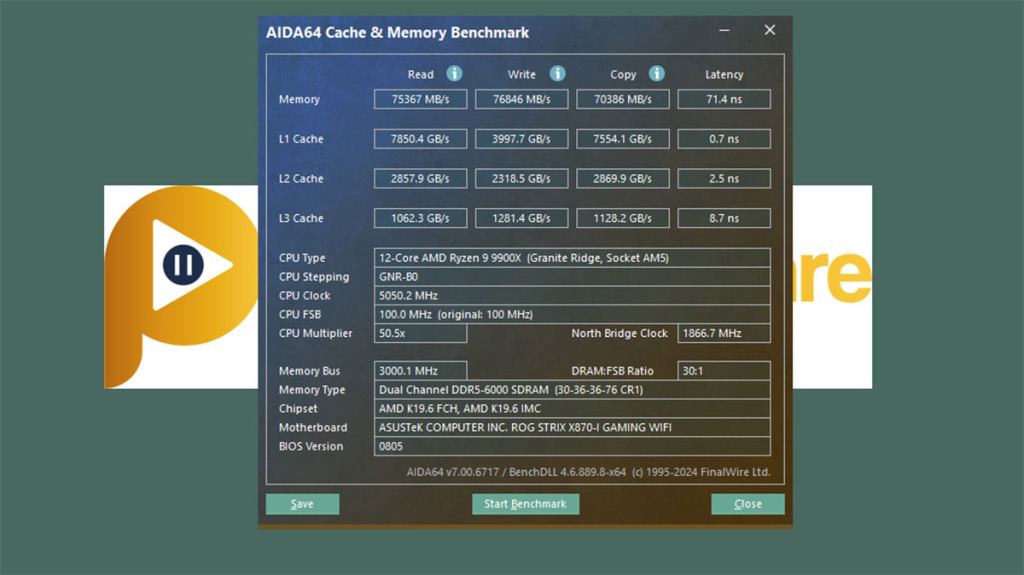The image size is (1024, 575).
Task: Select the L1 Cache copy value 7554.1 GB/s
Action: click(x=623, y=139)
